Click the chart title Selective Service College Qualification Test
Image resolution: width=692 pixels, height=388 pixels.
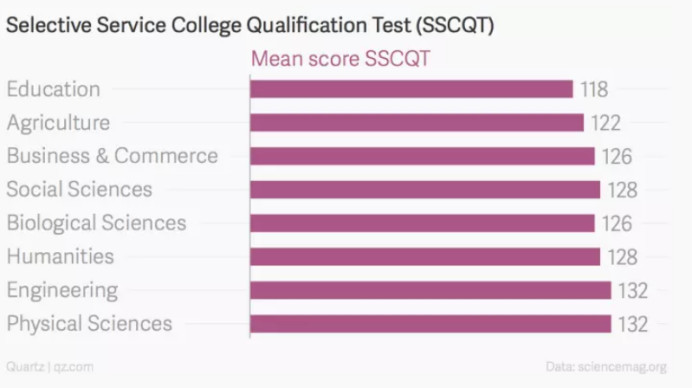tap(250, 25)
